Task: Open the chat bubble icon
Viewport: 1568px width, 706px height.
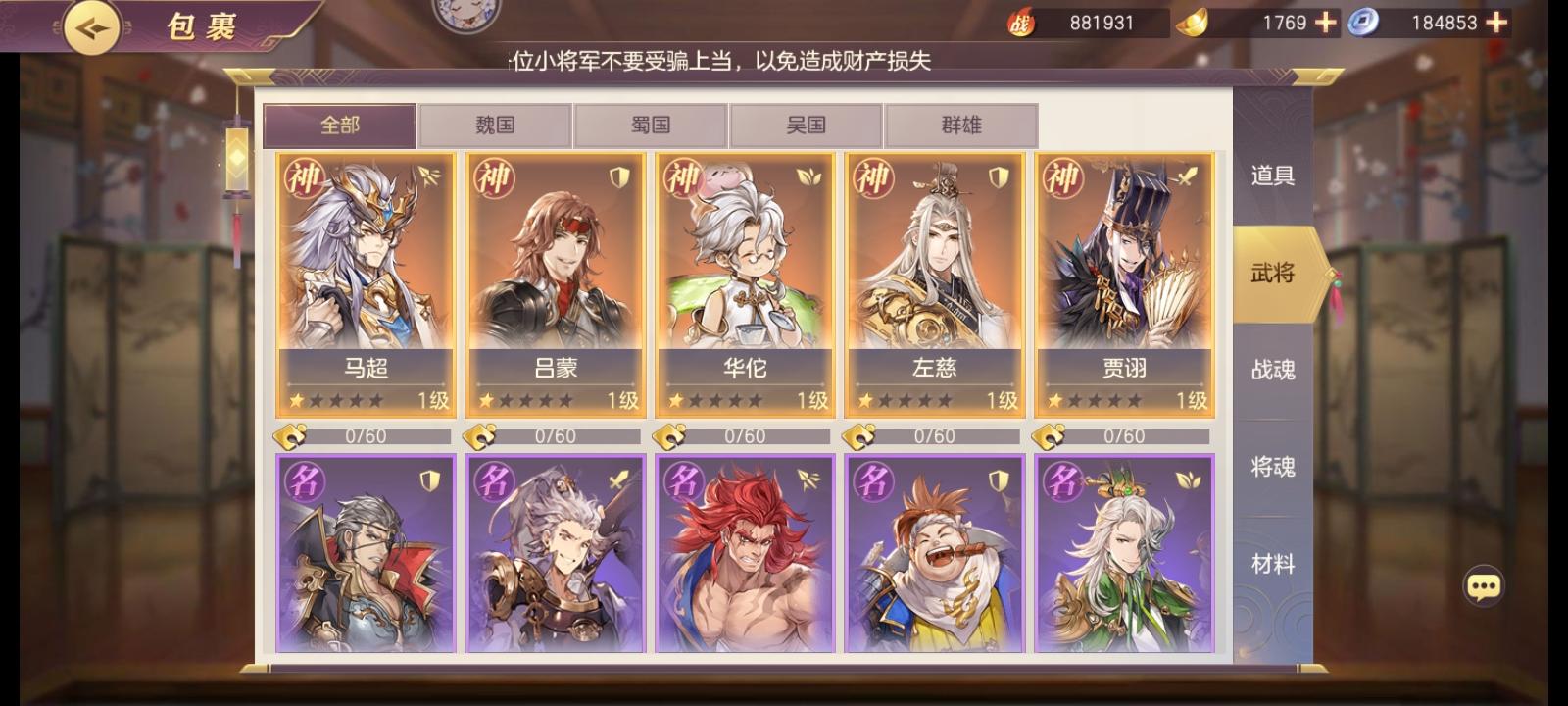Action: coord(1483,586)
